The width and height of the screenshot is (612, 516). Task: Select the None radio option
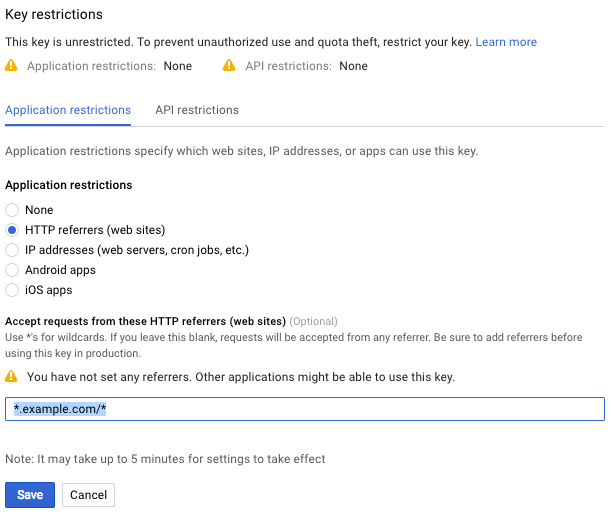click(x=12, y=210)
